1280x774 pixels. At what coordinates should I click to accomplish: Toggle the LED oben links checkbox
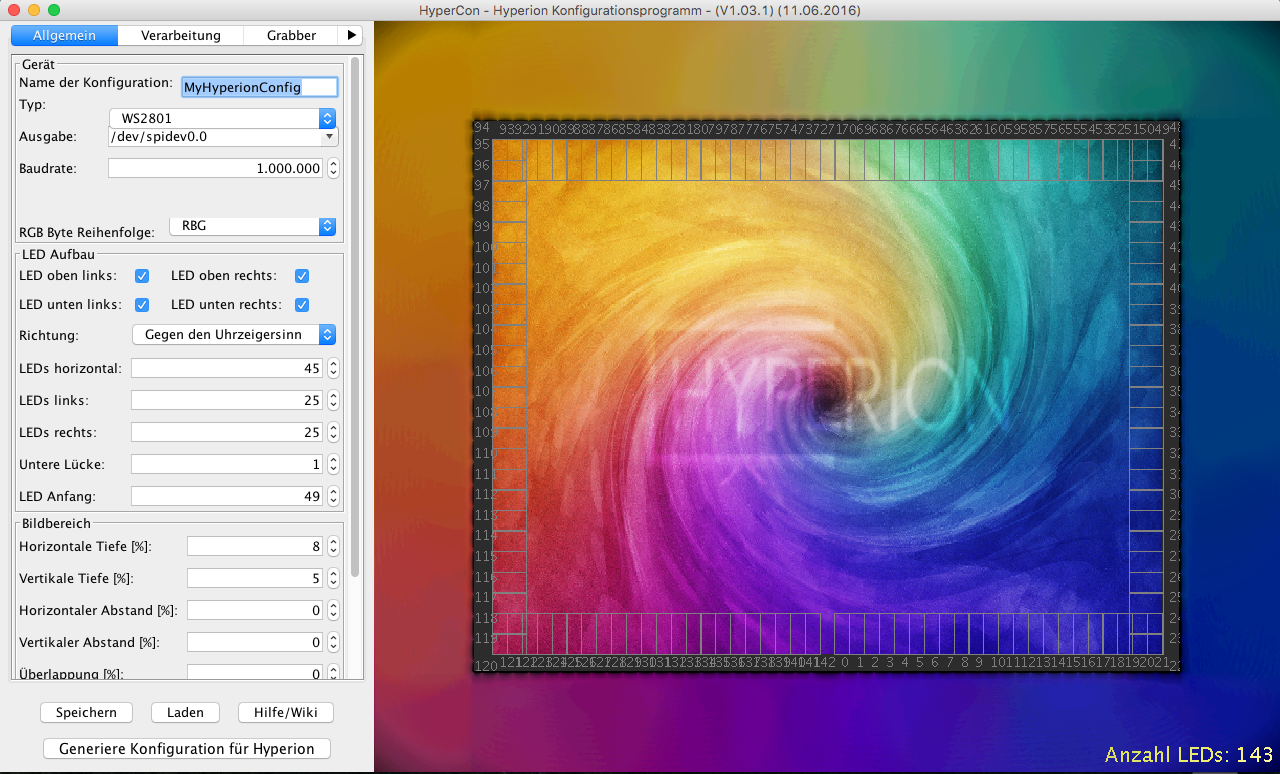coord(142,275)
